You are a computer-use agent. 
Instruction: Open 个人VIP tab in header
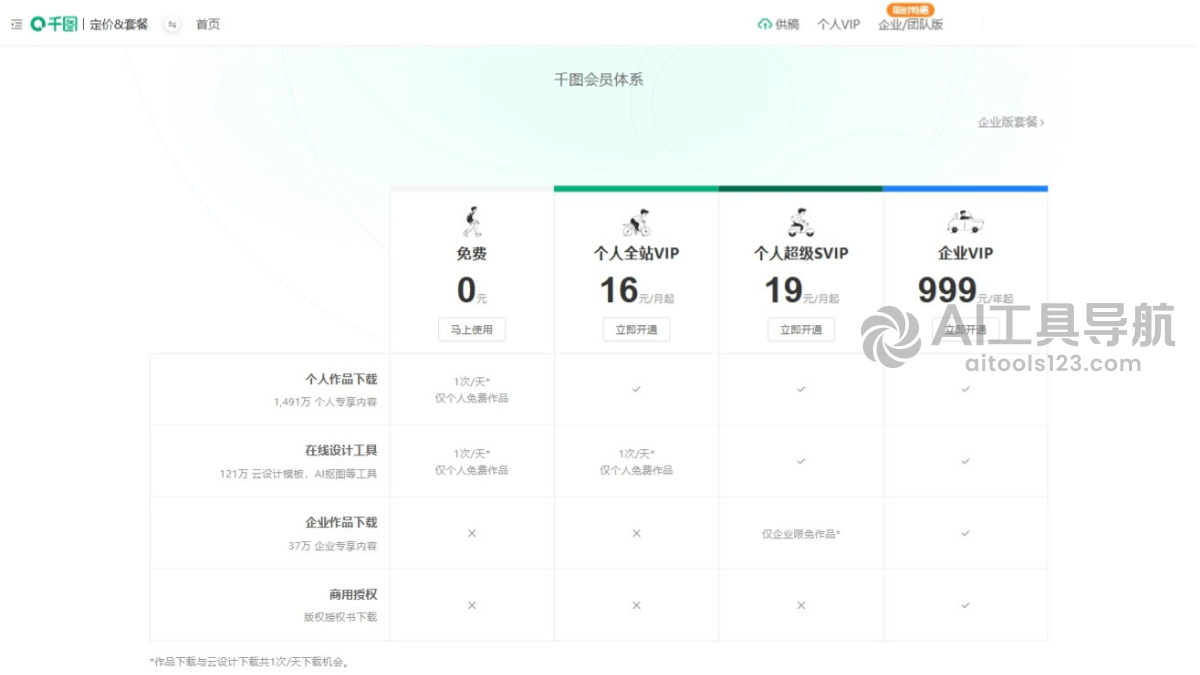838,25
